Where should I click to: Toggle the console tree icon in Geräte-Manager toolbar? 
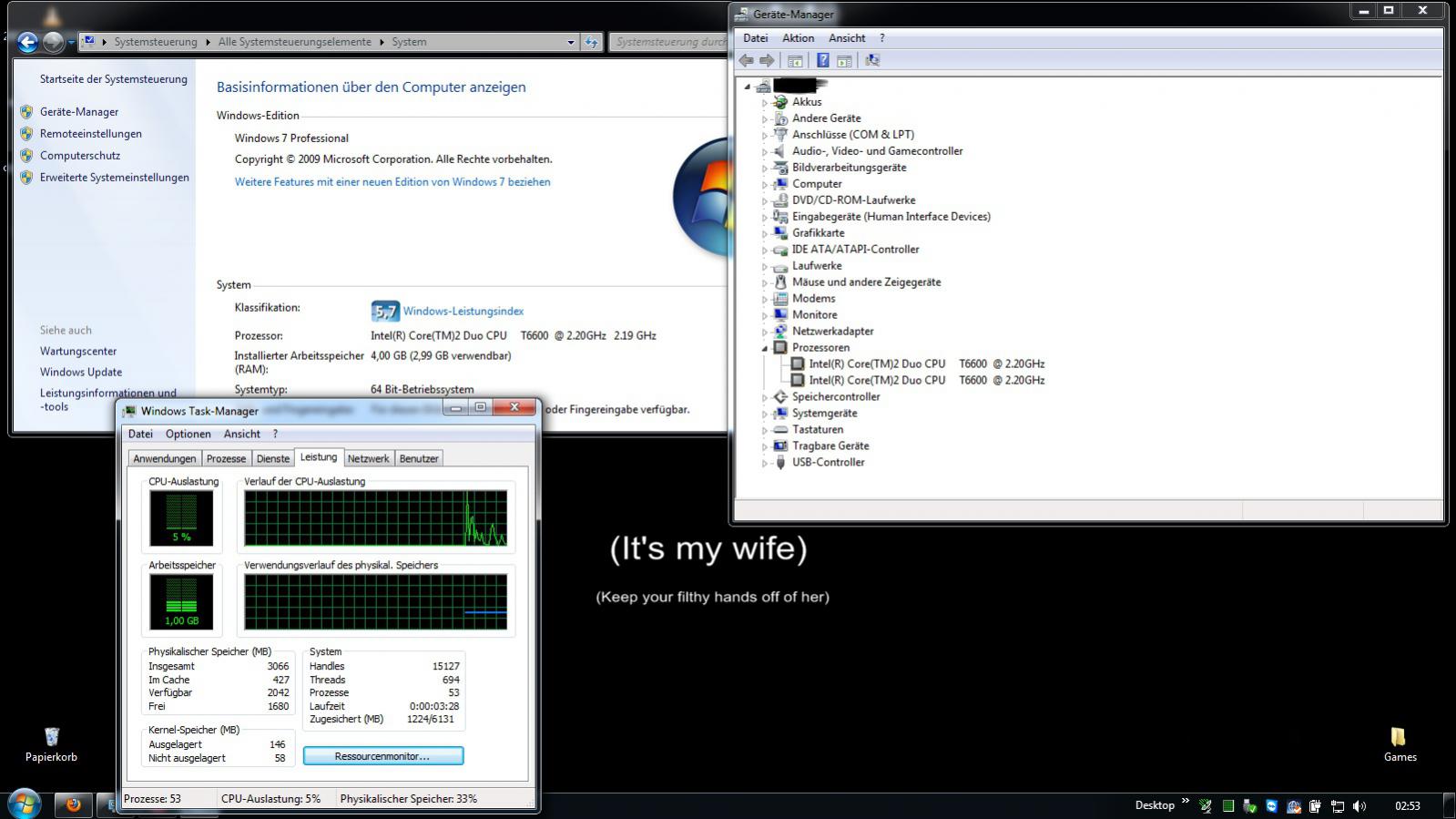coord(795,60)
